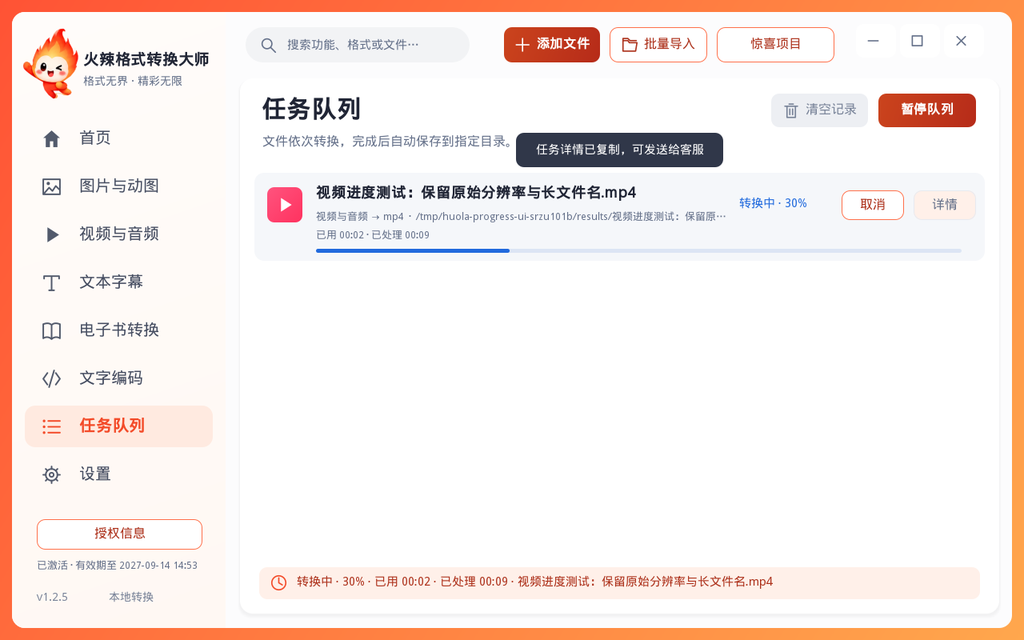
Task: Click the 本地转换 label
Action: [131, 597]
